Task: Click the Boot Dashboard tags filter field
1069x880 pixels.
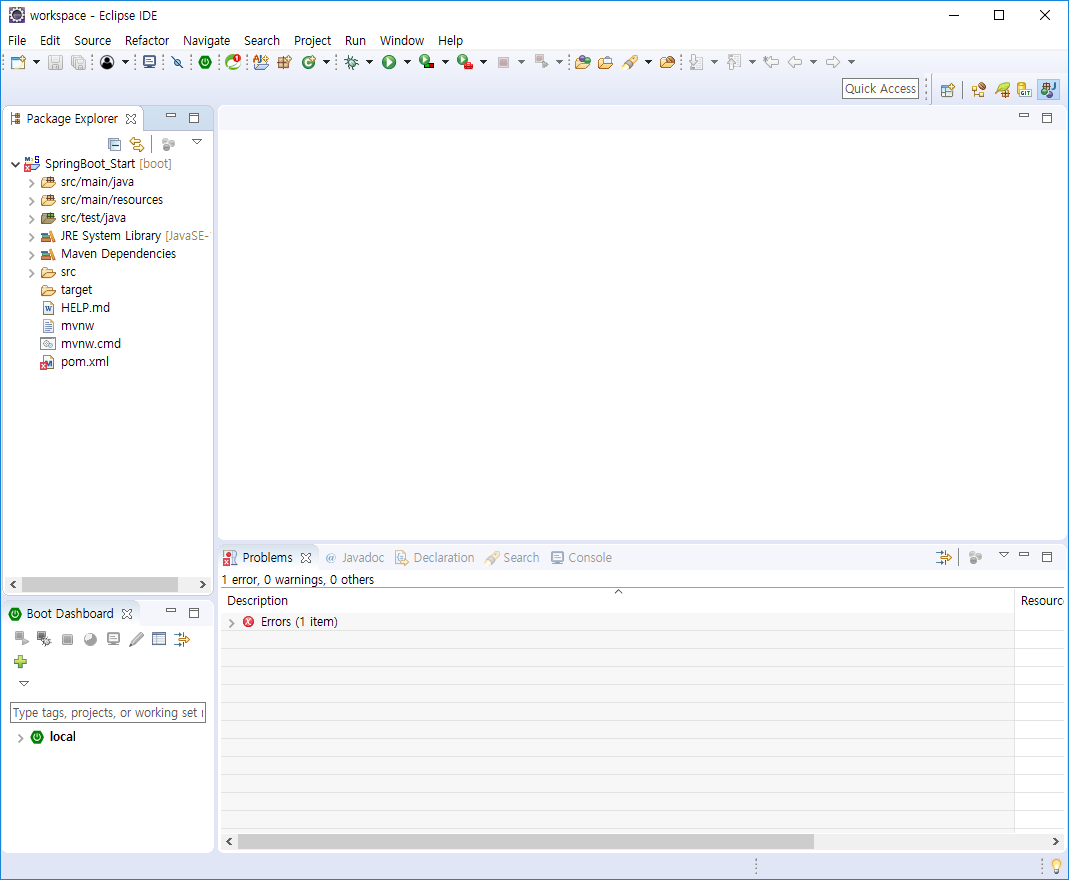Action: tap(108, 712)
